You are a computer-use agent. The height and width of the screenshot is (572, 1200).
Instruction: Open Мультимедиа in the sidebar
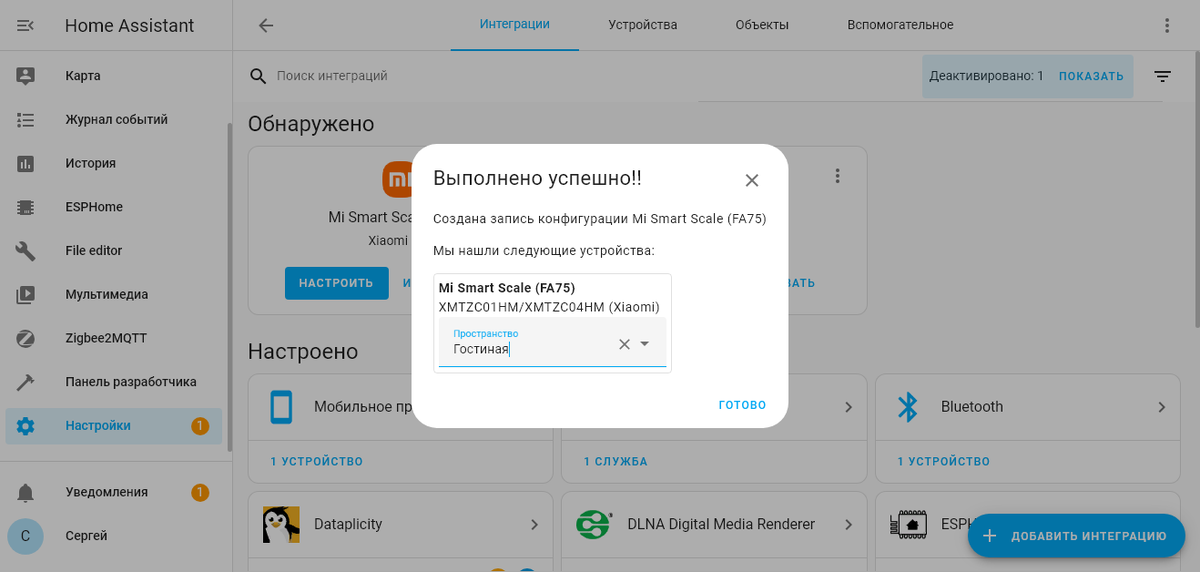coord(113,295)
